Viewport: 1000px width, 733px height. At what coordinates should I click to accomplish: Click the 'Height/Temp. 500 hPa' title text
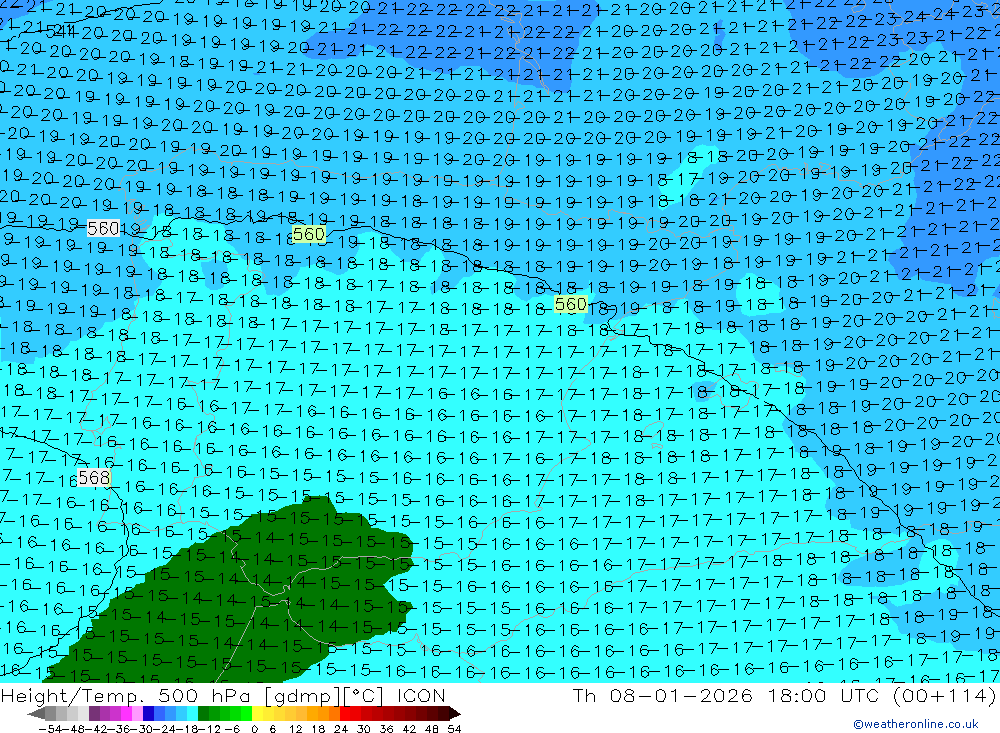(x=126, y=695)
